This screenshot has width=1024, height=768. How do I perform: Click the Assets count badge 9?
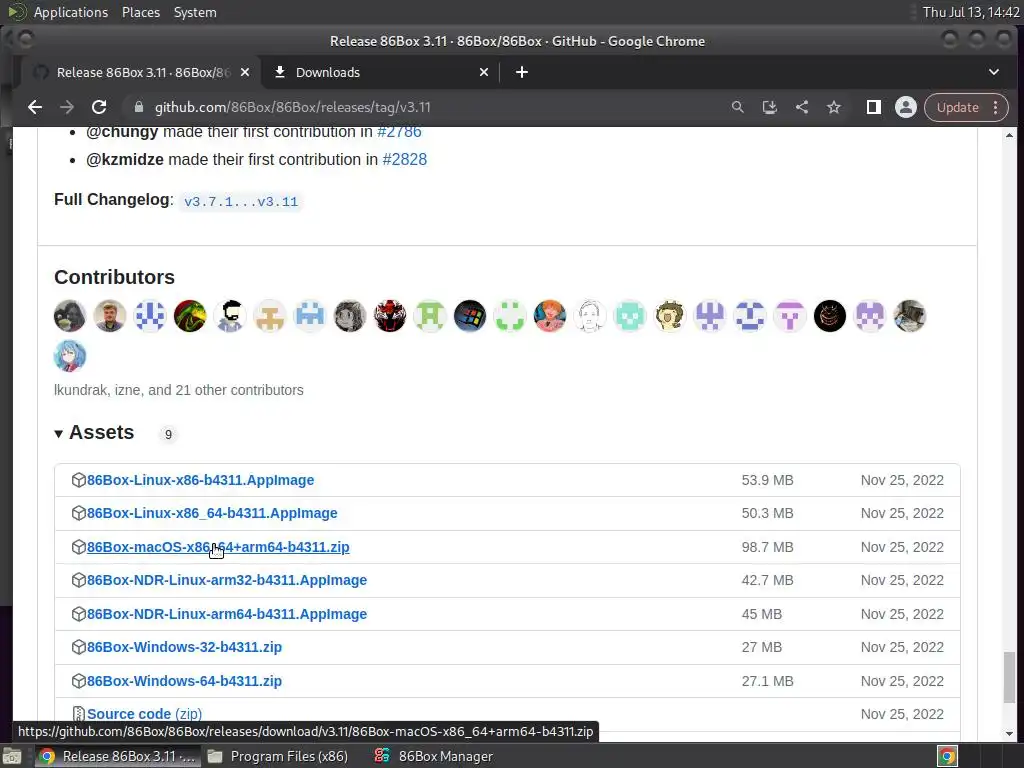[x=168, y=434]
